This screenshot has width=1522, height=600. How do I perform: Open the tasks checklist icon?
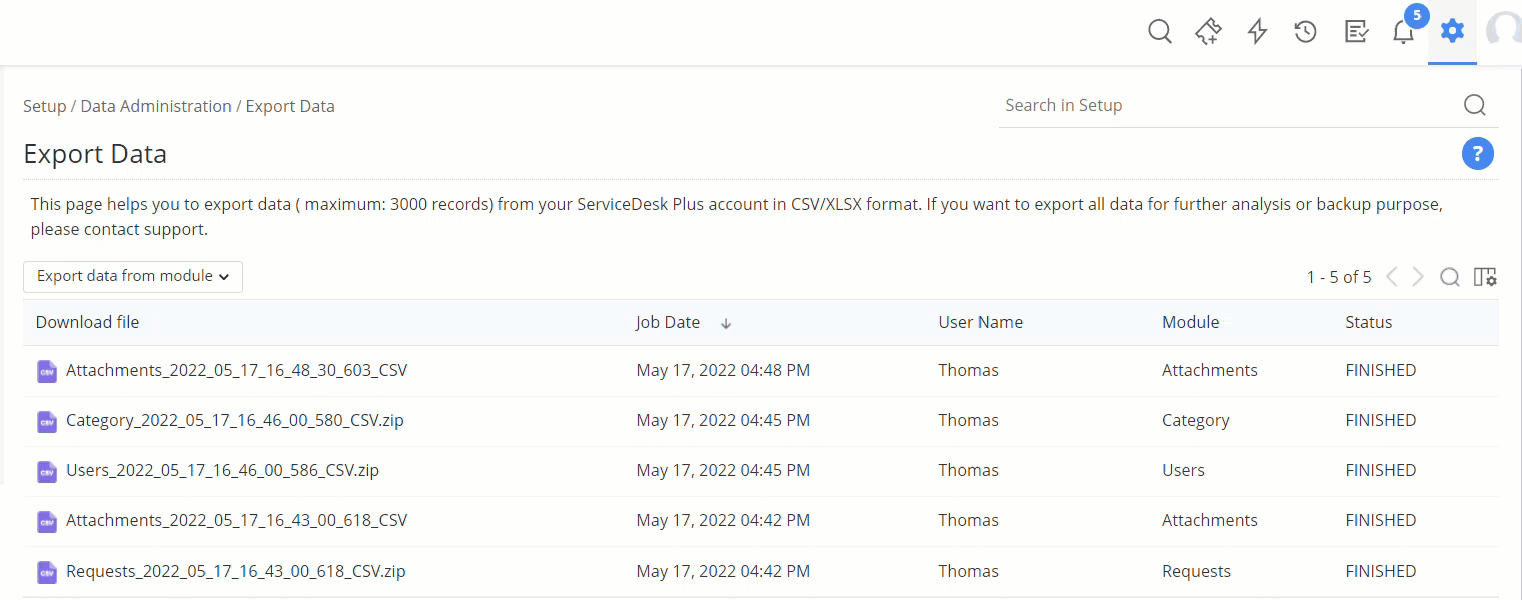(1355, 32)
